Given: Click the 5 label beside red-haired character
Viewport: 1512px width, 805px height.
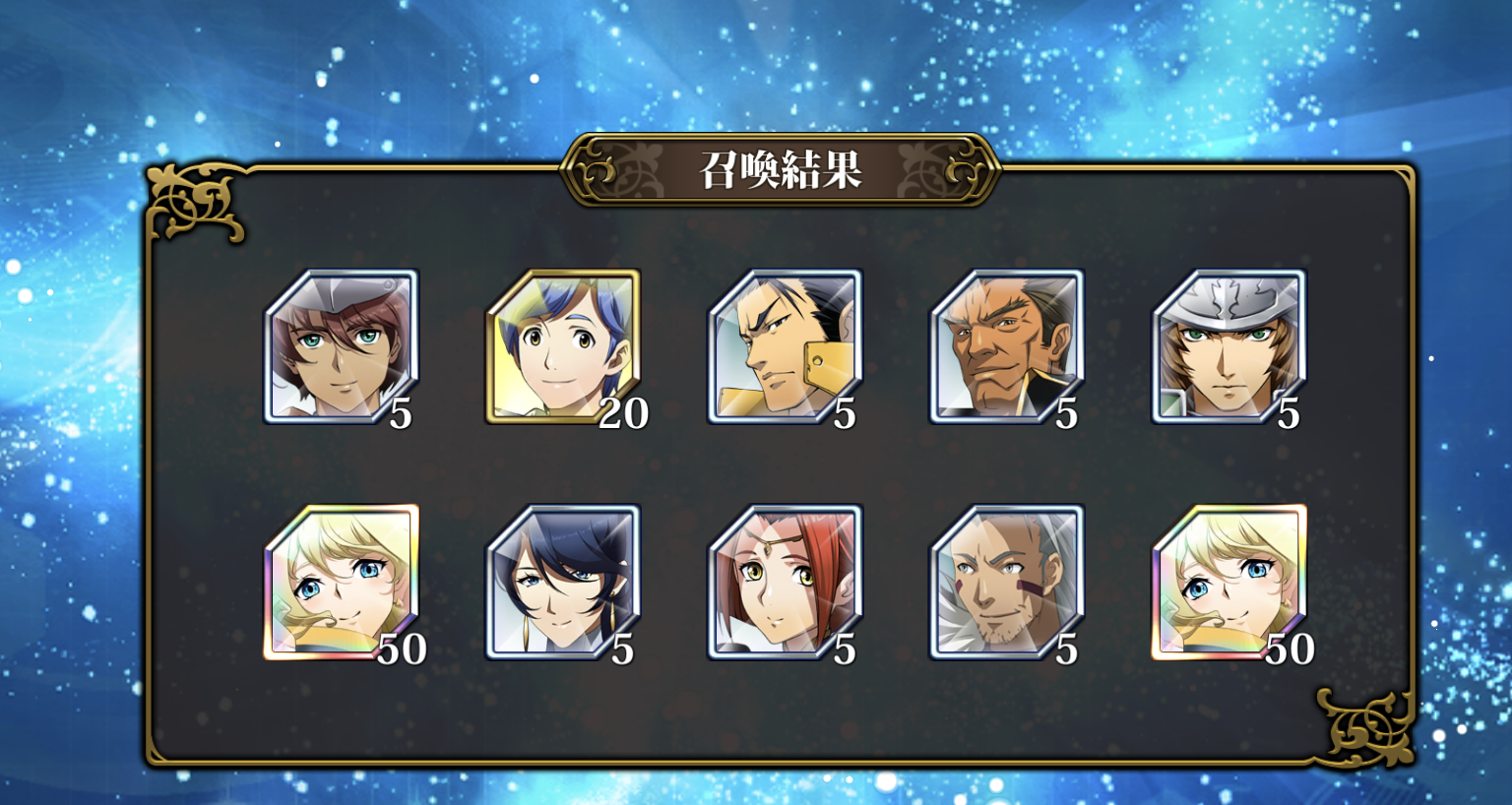Looking at the screenshot, I should click(845, 649).
